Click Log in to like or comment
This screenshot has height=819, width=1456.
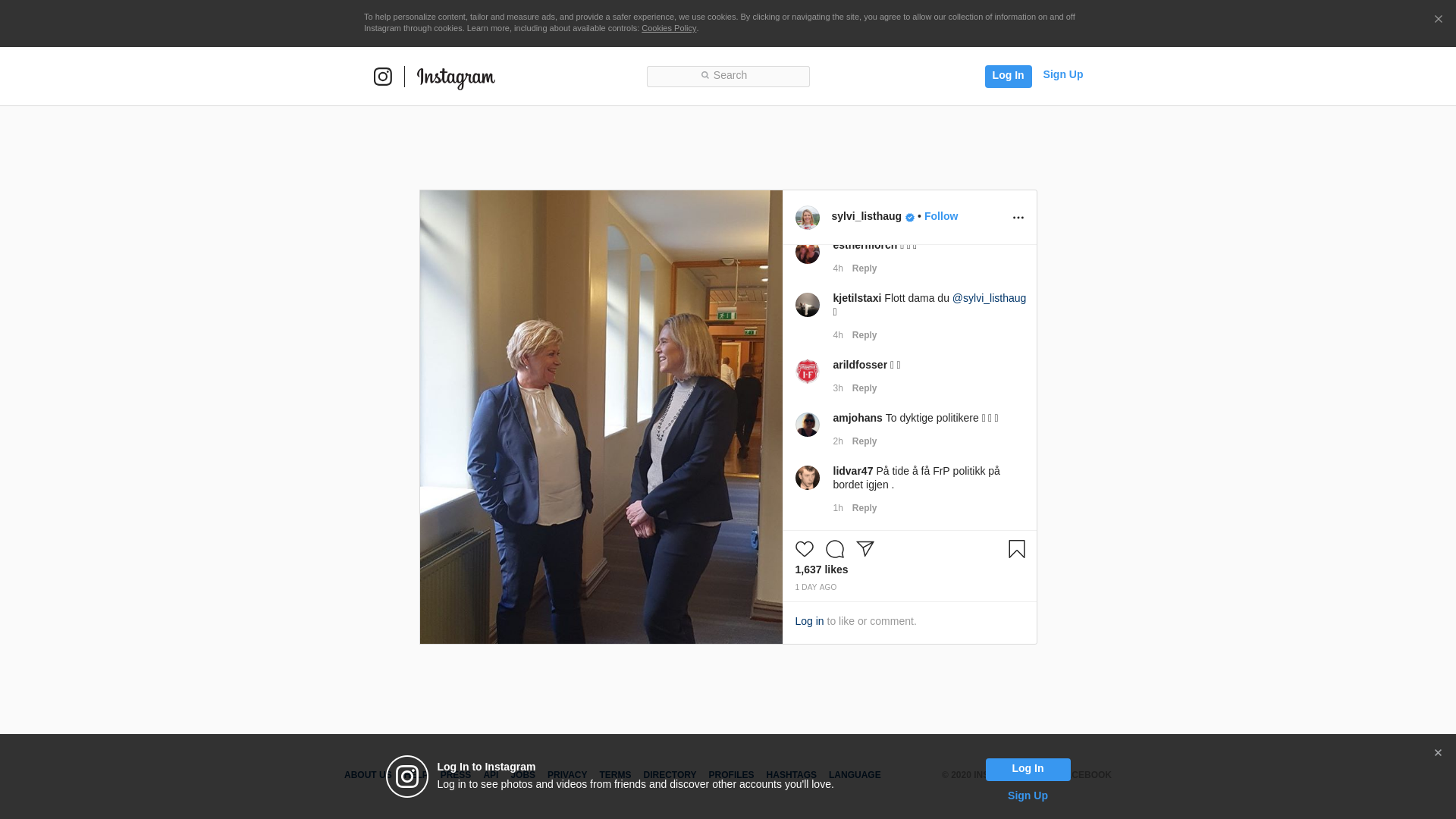[809, 621]
